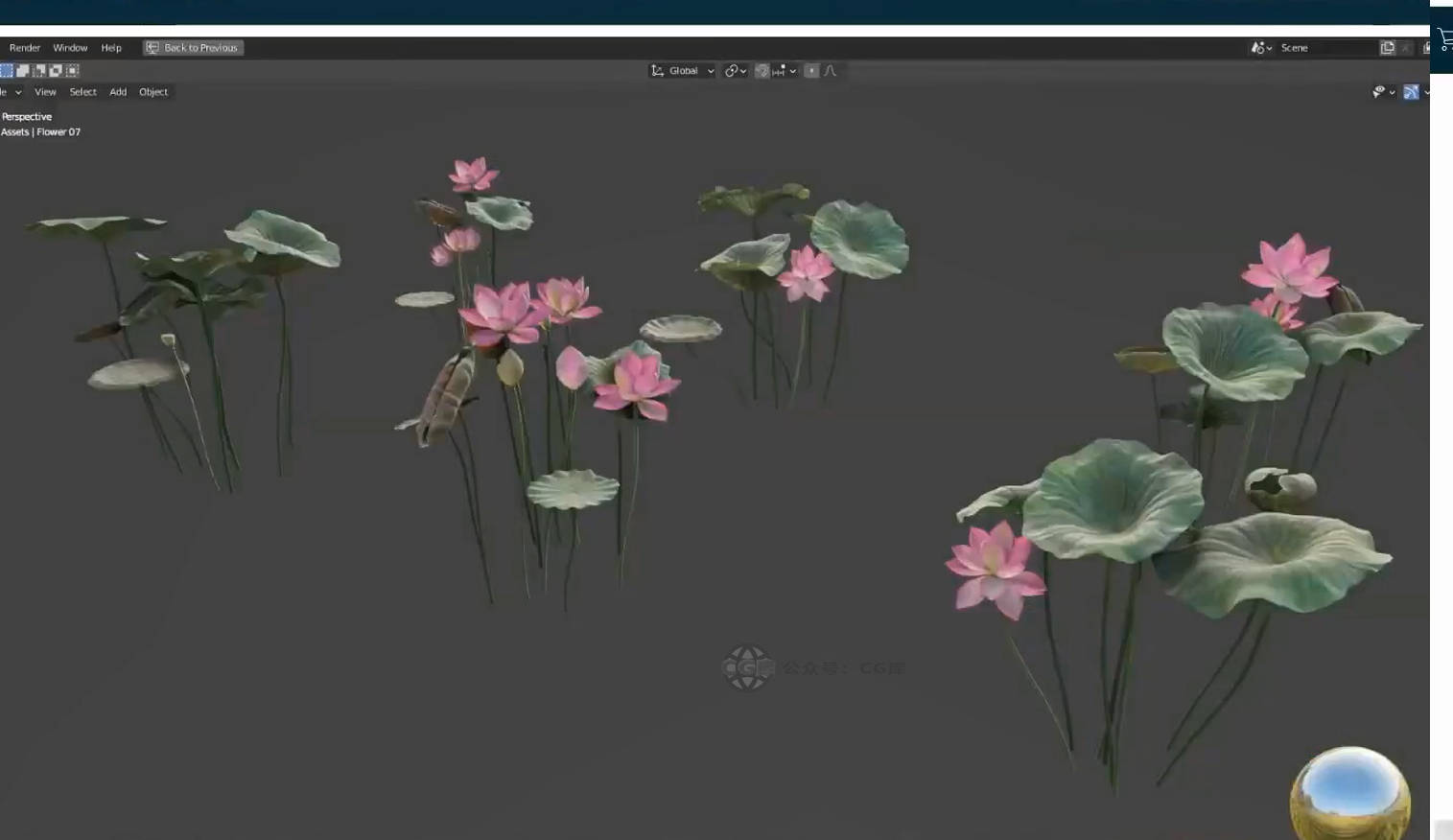Open the Object menu
Viewport: 1453px width, 840px height.
click(x=153, y=92)
